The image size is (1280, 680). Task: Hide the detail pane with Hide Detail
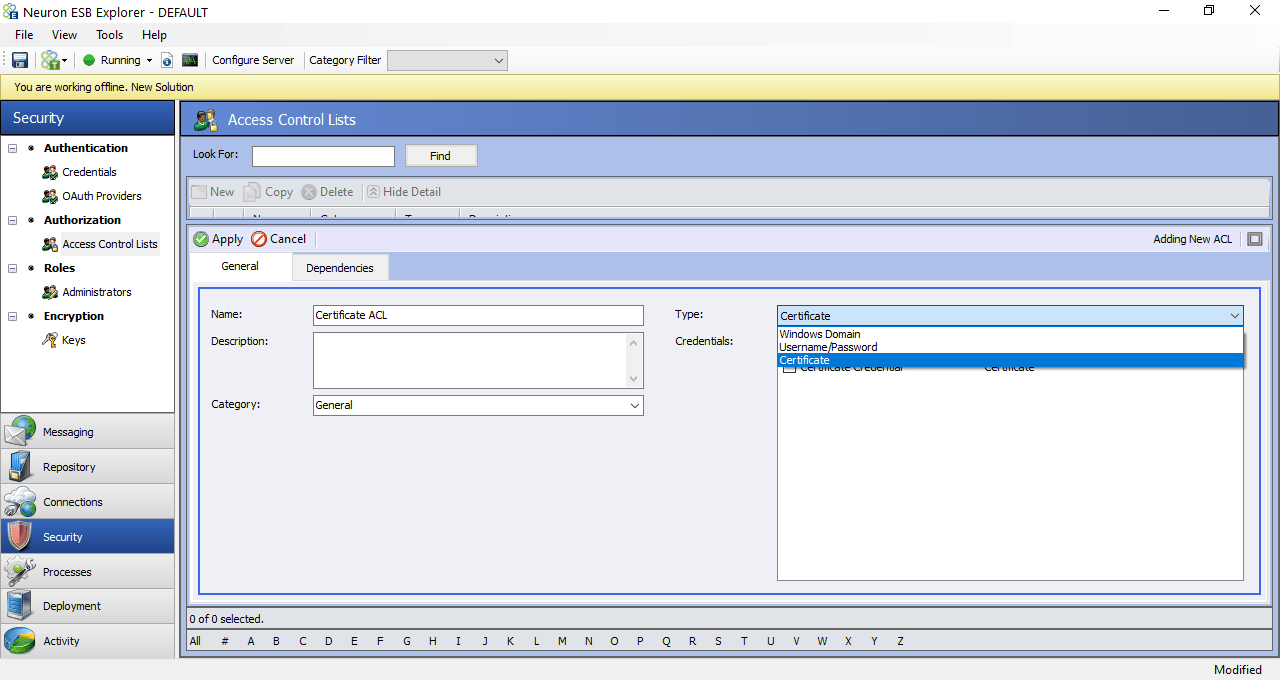pos(404,192)
